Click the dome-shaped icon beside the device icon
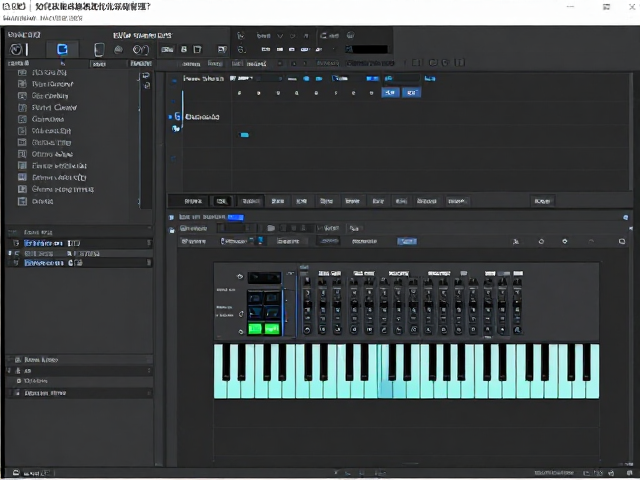Screen dimensions: 640x480 (x=118, y=50)
